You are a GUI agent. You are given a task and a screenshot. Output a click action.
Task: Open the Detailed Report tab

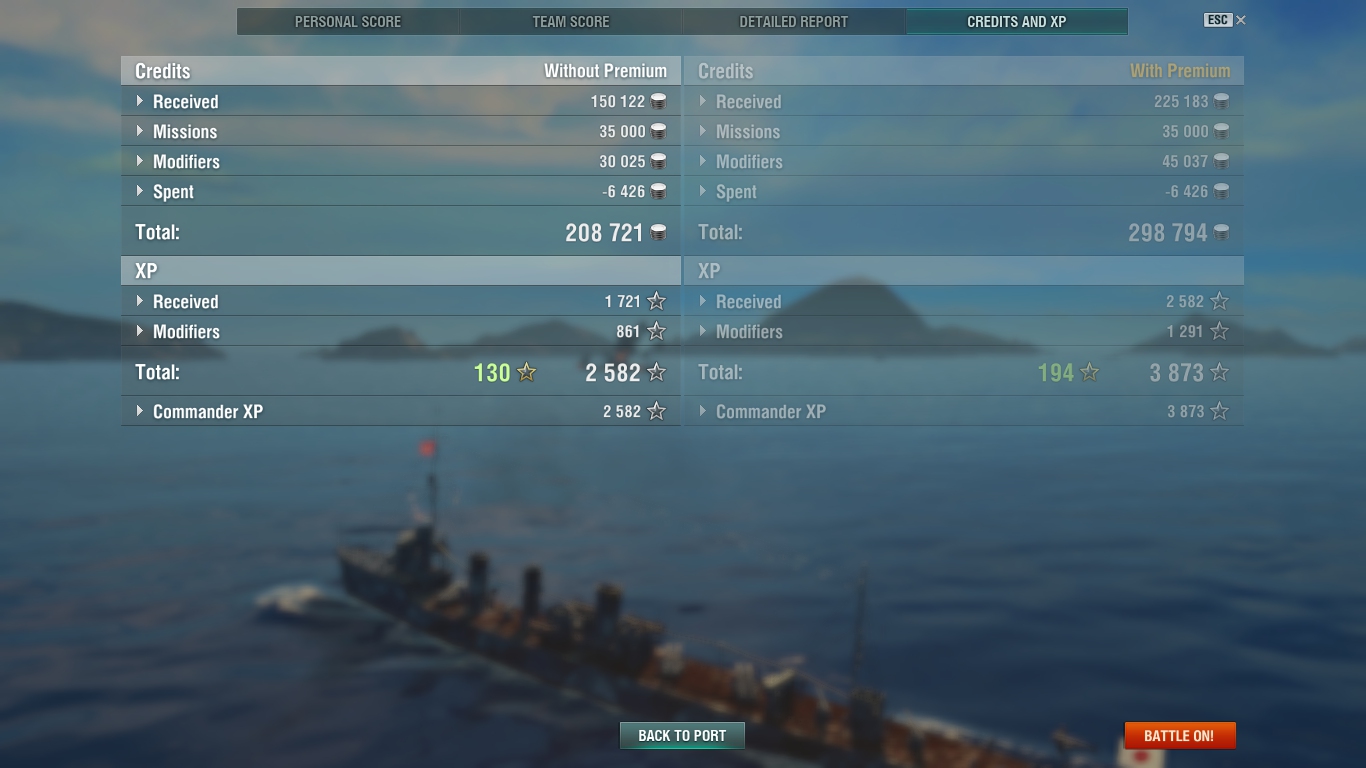click(x=794, y=21)
